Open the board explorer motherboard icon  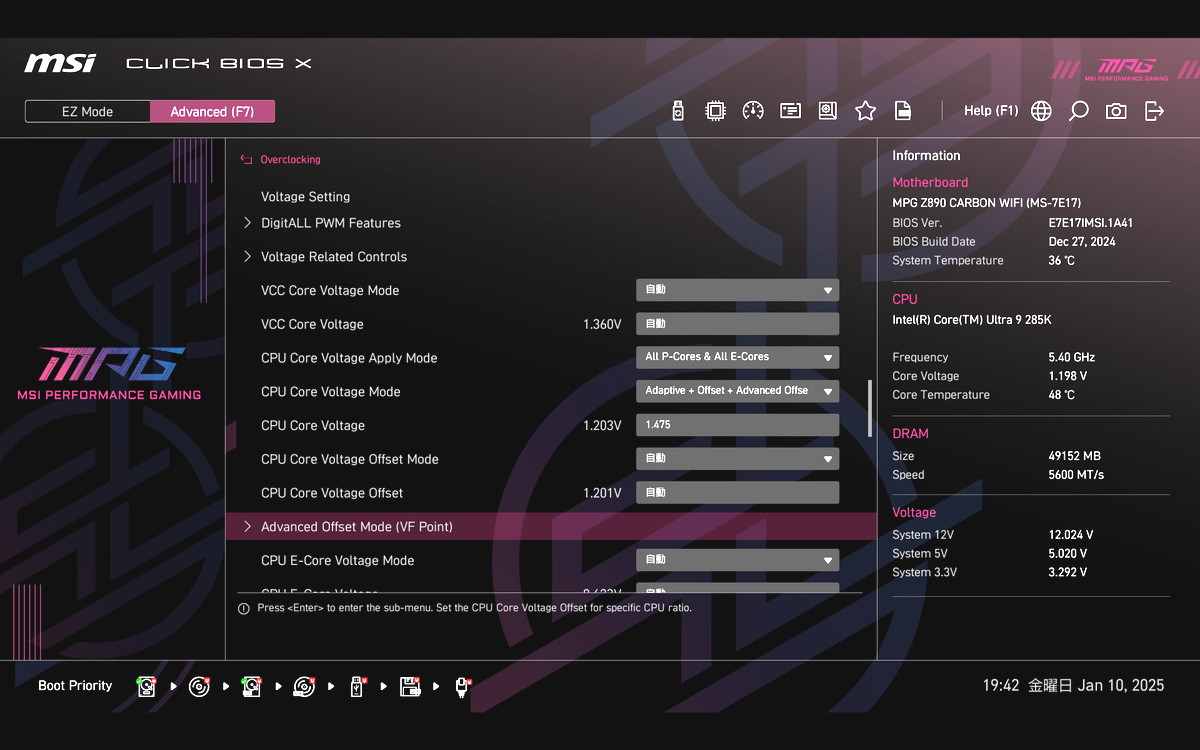(x=828, y=111)
